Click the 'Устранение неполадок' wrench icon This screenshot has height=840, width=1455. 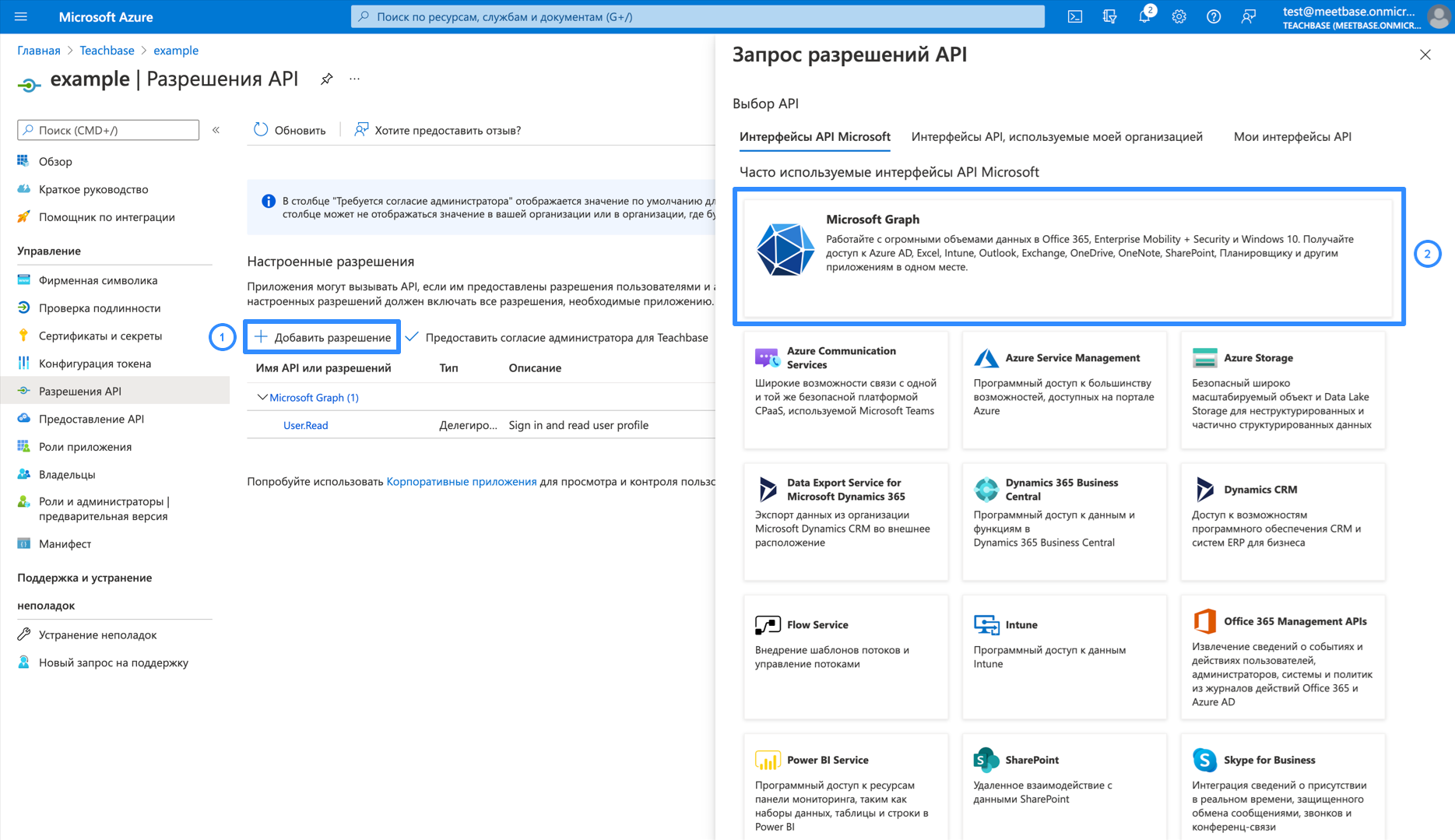tap(24, 634)
